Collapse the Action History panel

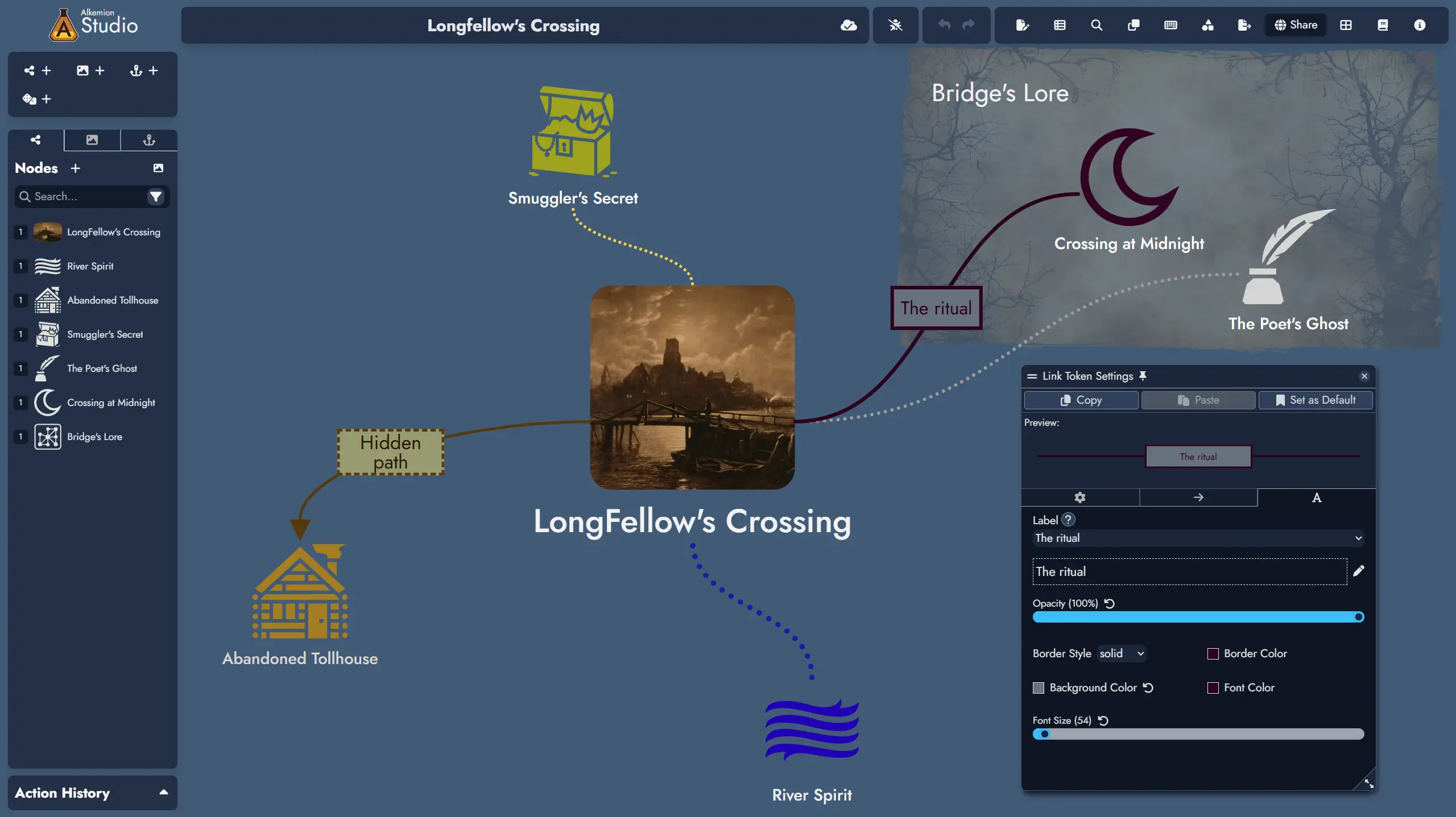point(163,792)
